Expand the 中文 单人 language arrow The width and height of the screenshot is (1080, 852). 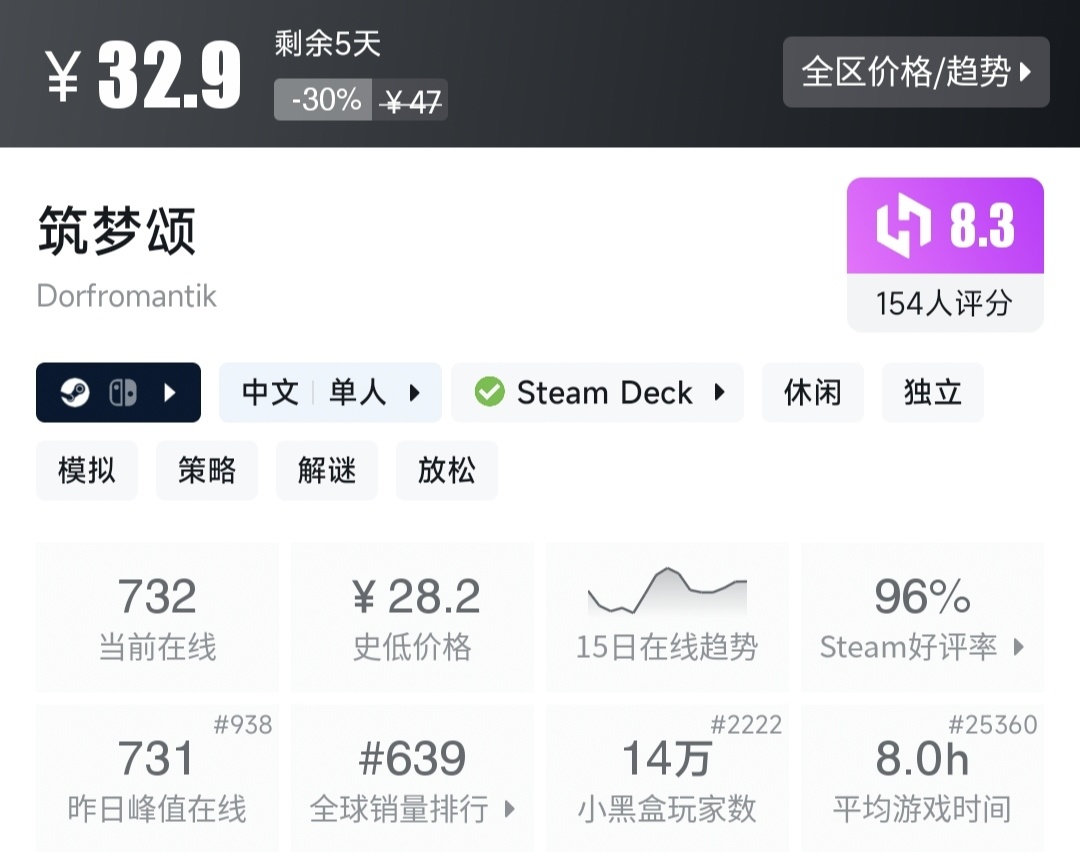tap(414, 393)
